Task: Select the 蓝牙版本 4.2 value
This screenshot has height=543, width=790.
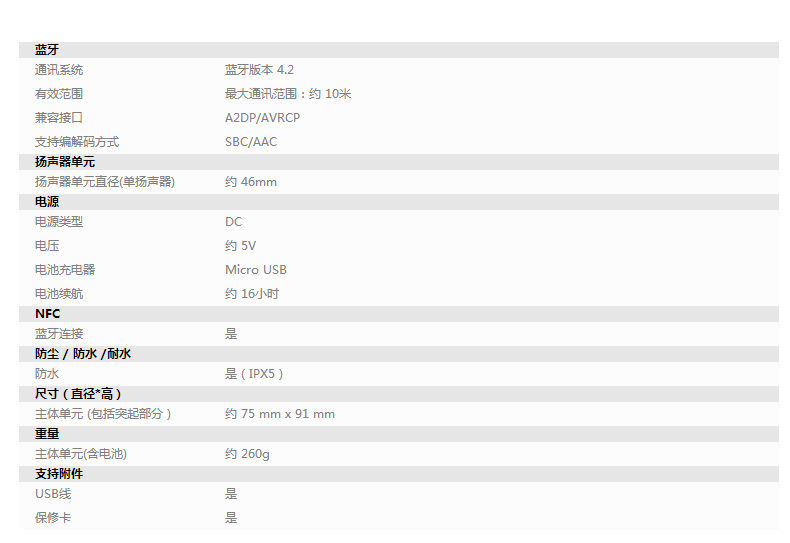Action: 259,70
